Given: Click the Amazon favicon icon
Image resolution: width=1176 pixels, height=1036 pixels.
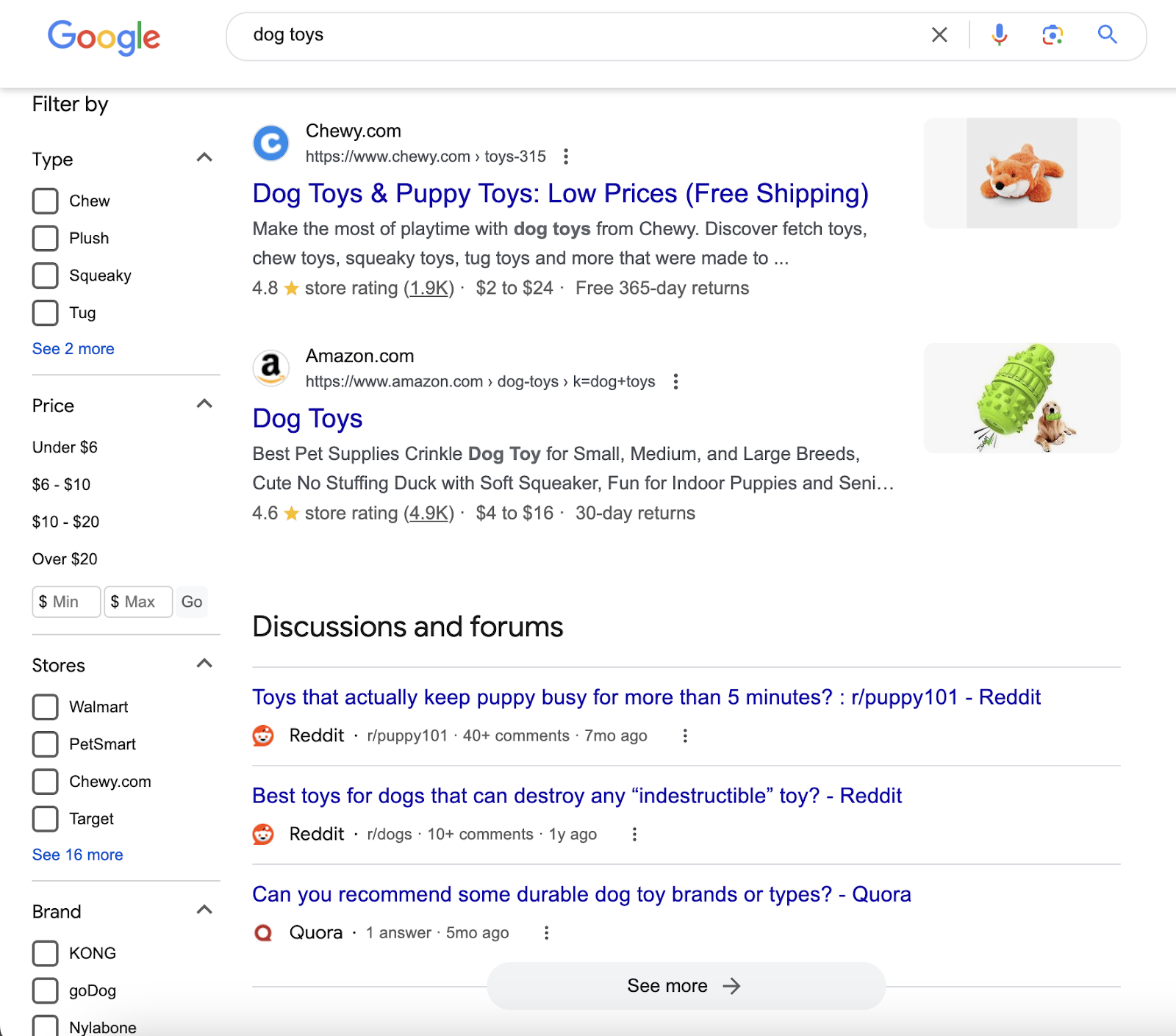Looking at the screenshot, I should pyautogui.click(x=271, y=368).
